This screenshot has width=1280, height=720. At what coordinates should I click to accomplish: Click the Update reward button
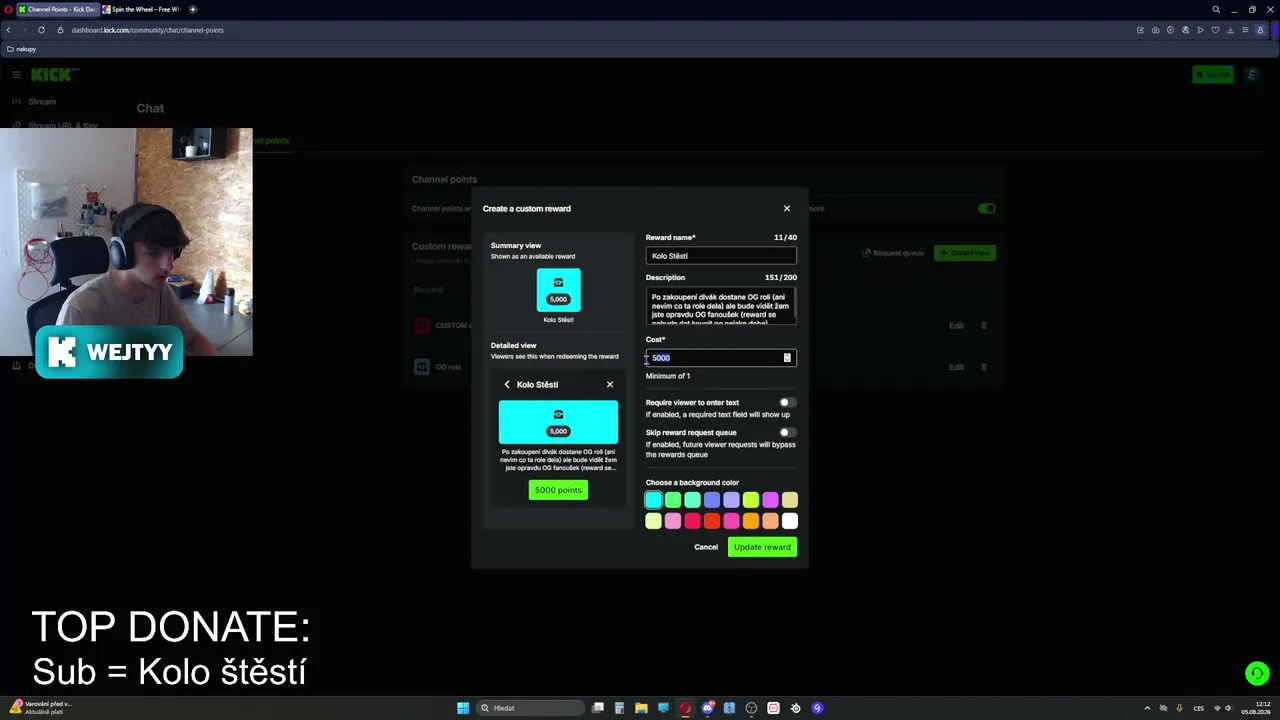[762, 547]
